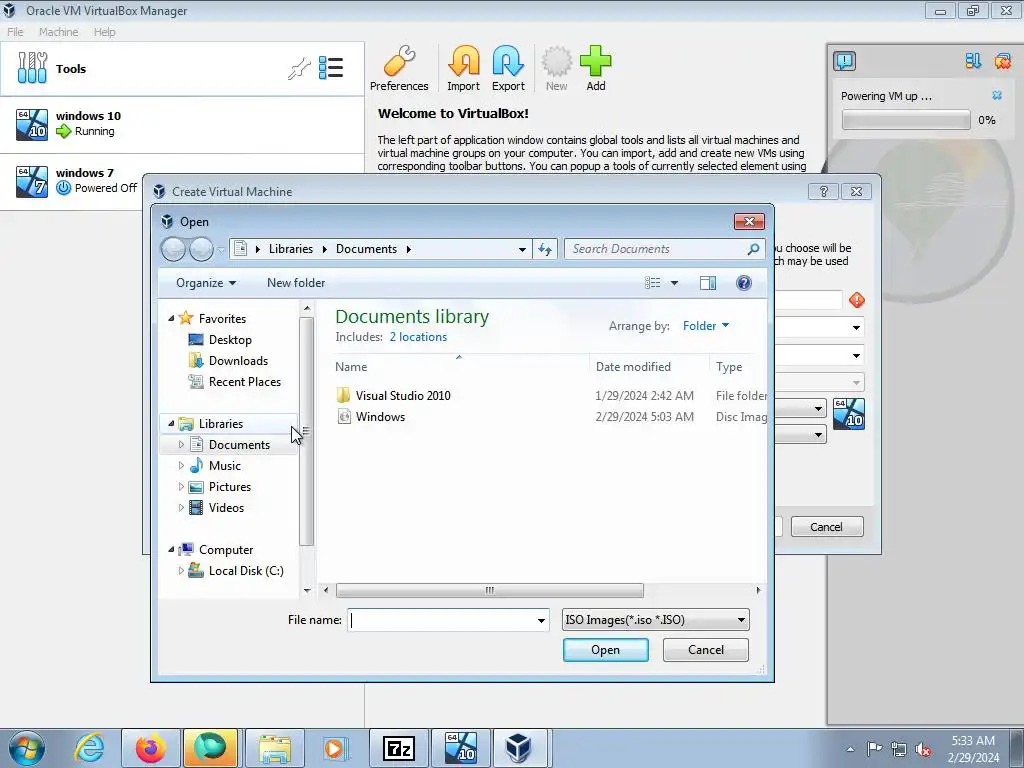Select Recent Places in Favorites

(x=244, y=381)
